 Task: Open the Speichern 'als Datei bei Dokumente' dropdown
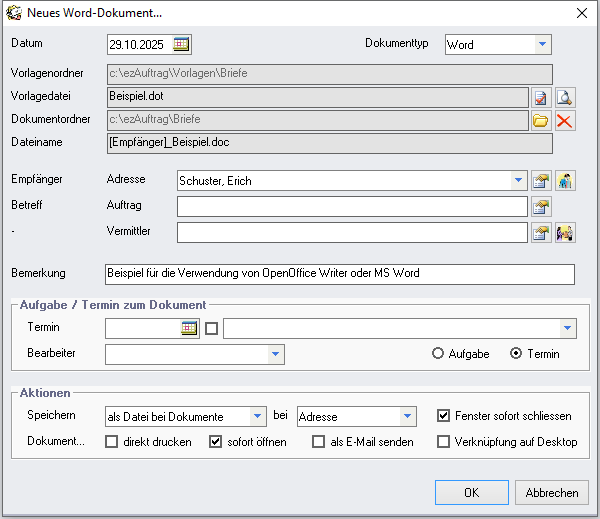coord(258,416)
